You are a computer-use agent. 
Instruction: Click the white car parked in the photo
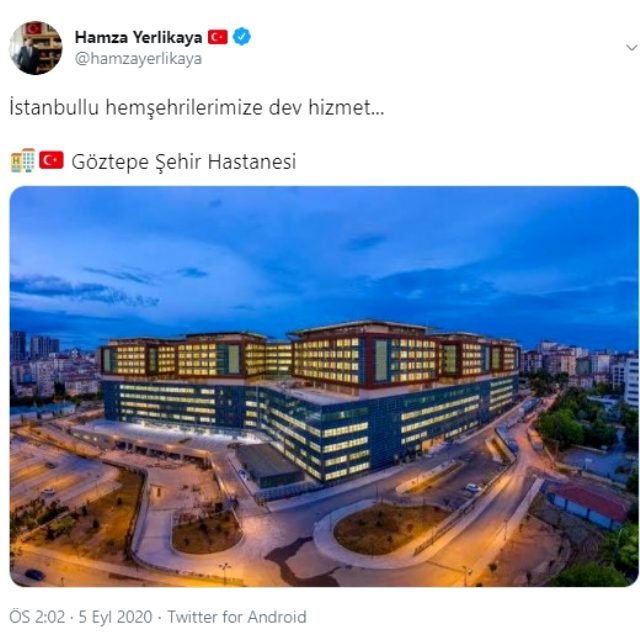tap(472, 487)
